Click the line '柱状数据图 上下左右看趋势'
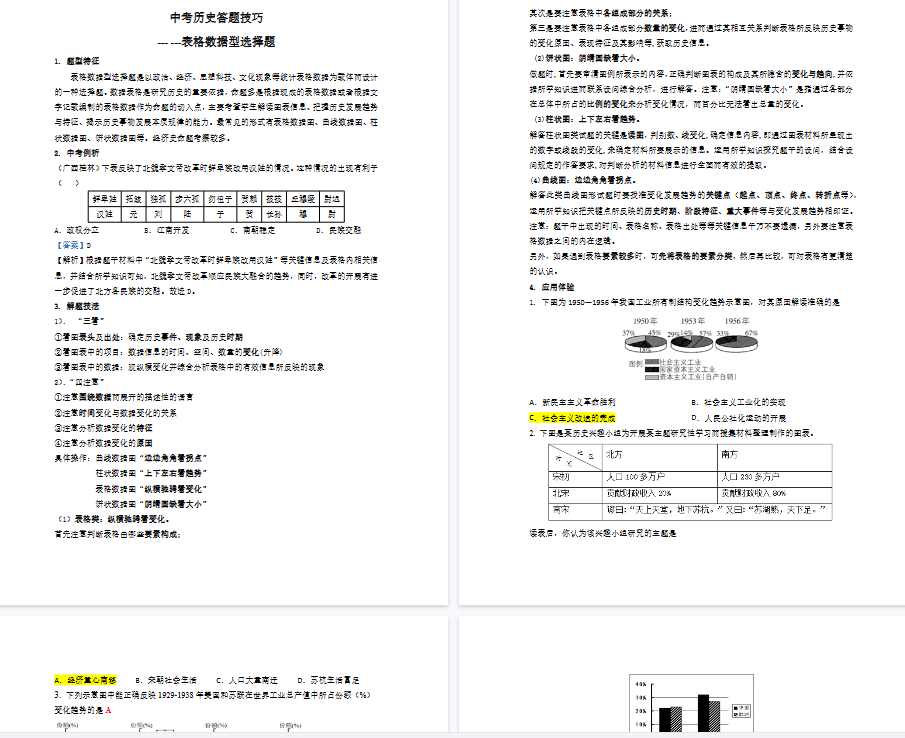Screen dimensions: 905x738 (x=151, y=473)
